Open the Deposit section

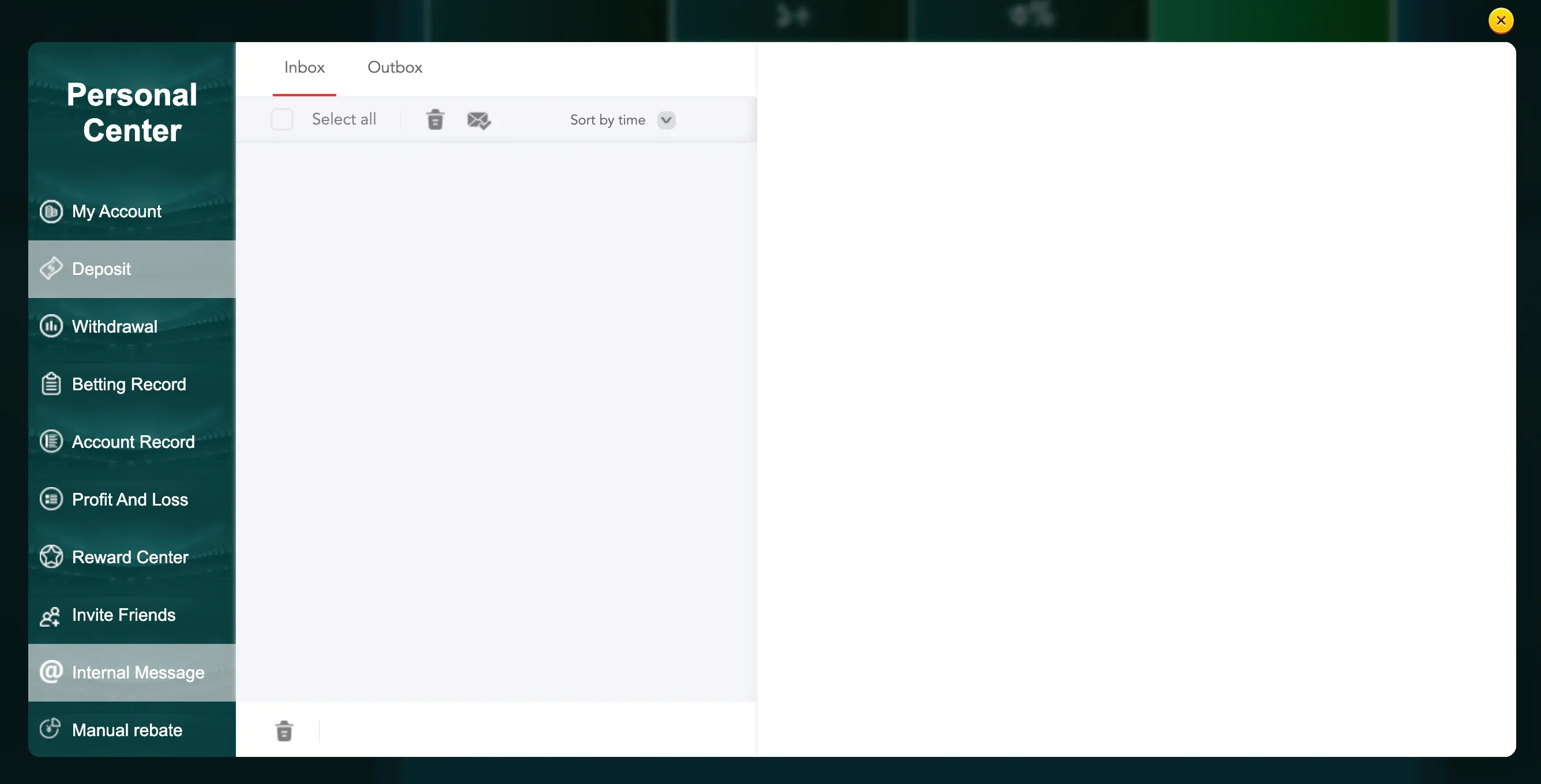(x=131, y=269)
